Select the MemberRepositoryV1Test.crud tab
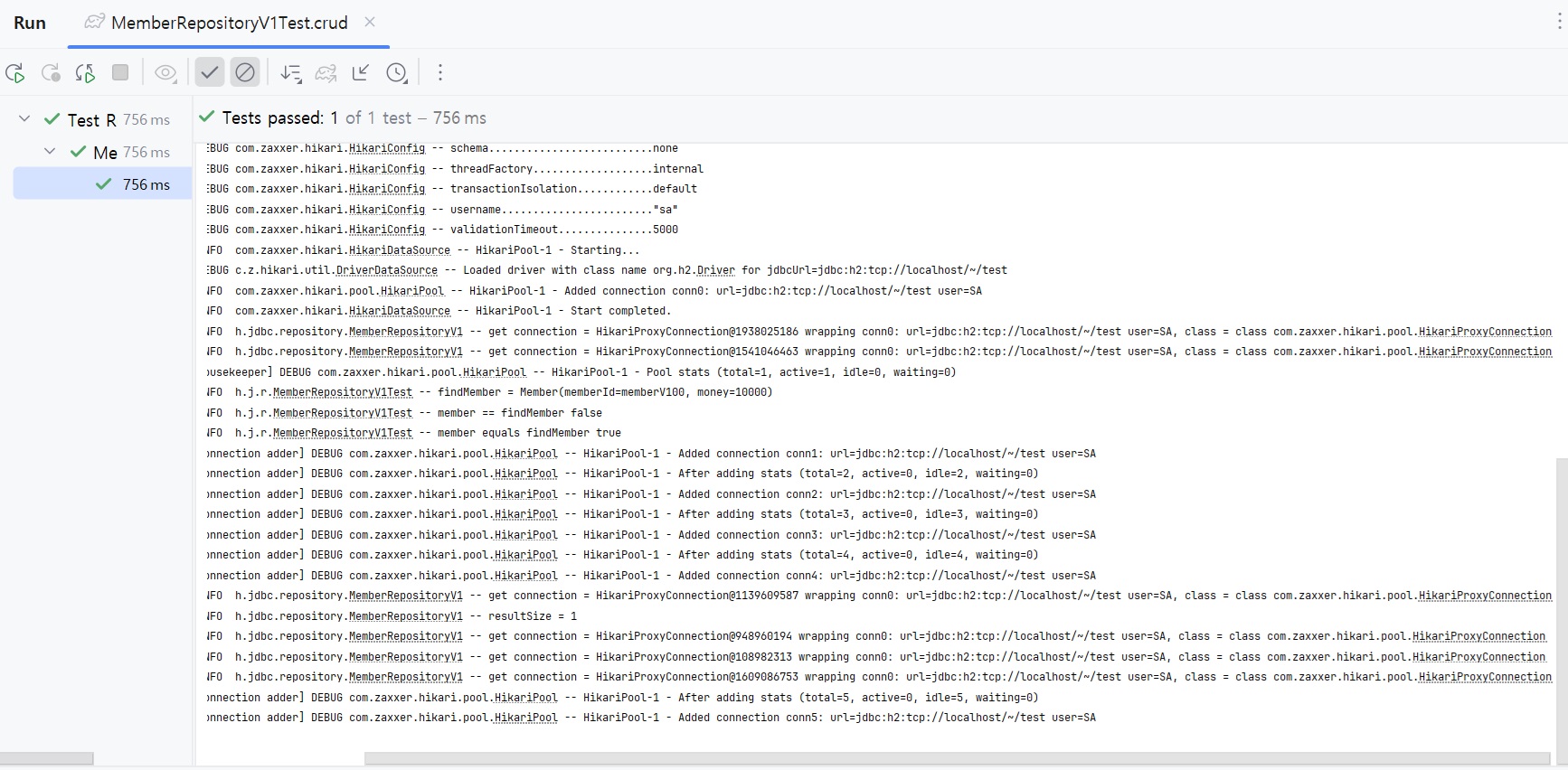The width and height of the screenshot is (1568, 770). (228, 23)
